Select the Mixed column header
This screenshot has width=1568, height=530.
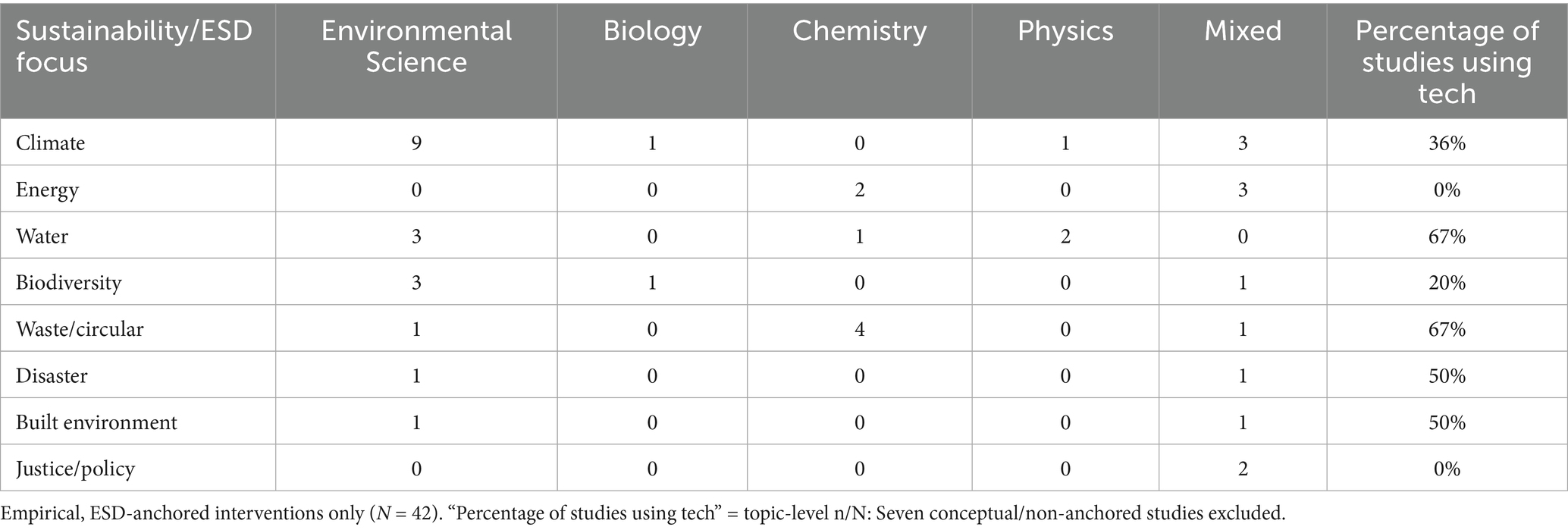[x=1243, y=30]
